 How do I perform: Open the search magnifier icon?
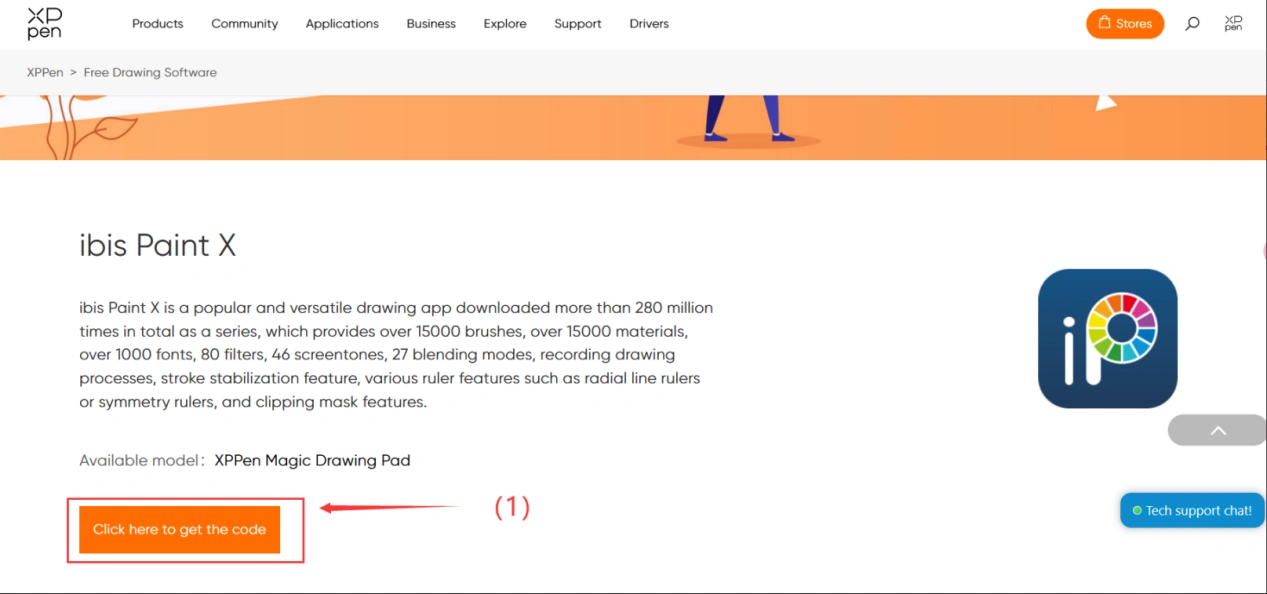[x=1192, y=23]
